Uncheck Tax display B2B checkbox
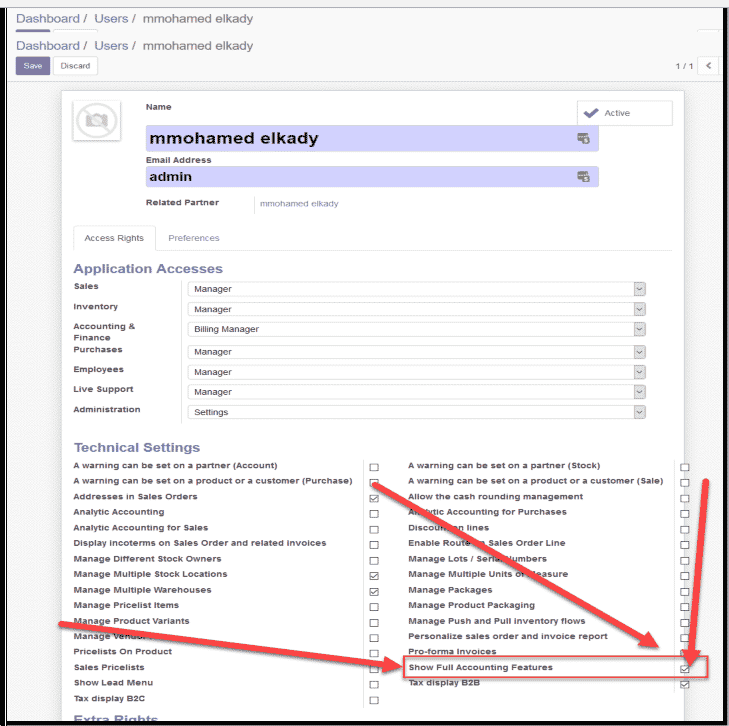The image size is (729, 726). tap(684, 685)
